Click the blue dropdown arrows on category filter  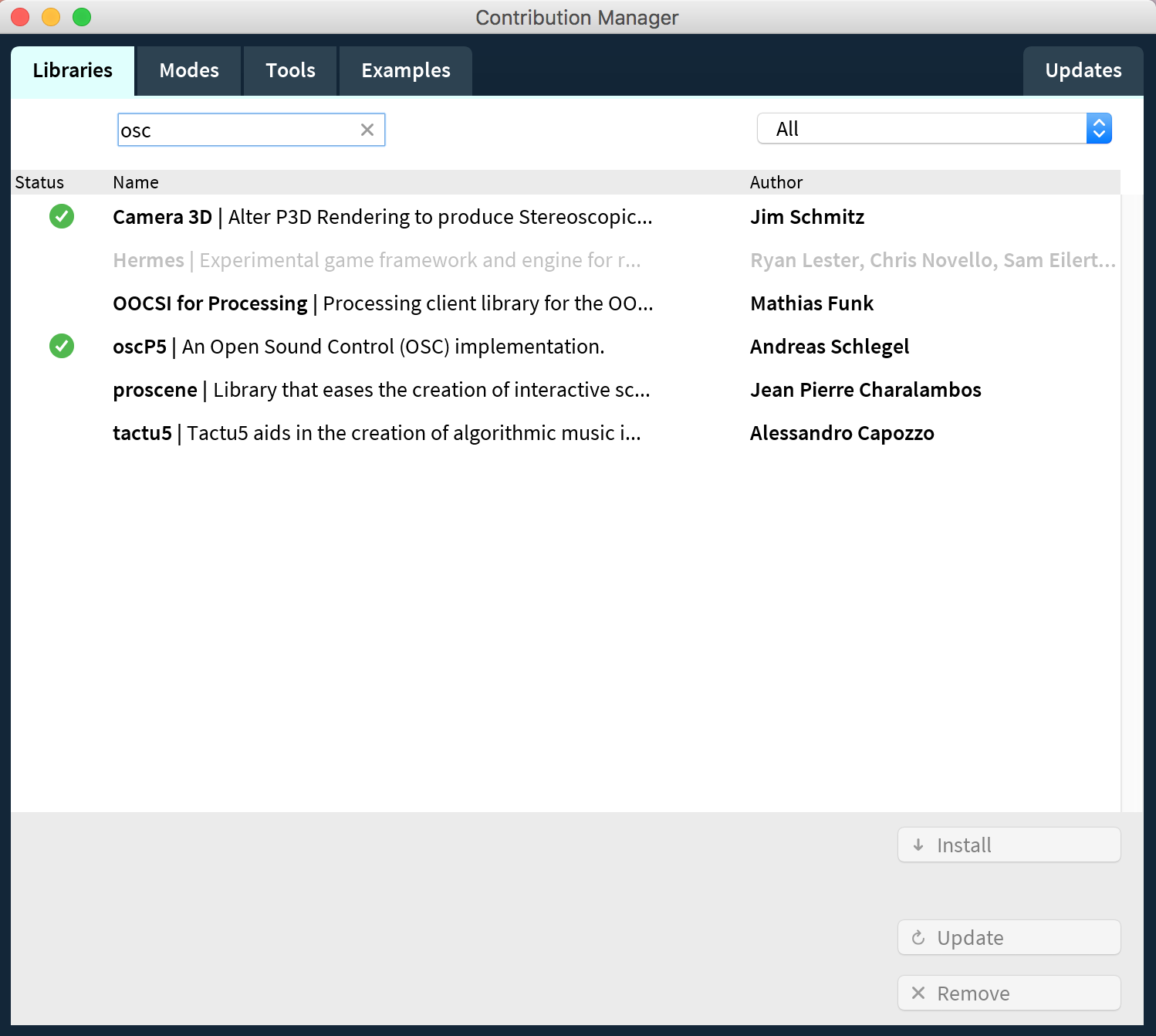click(1099, 129)
